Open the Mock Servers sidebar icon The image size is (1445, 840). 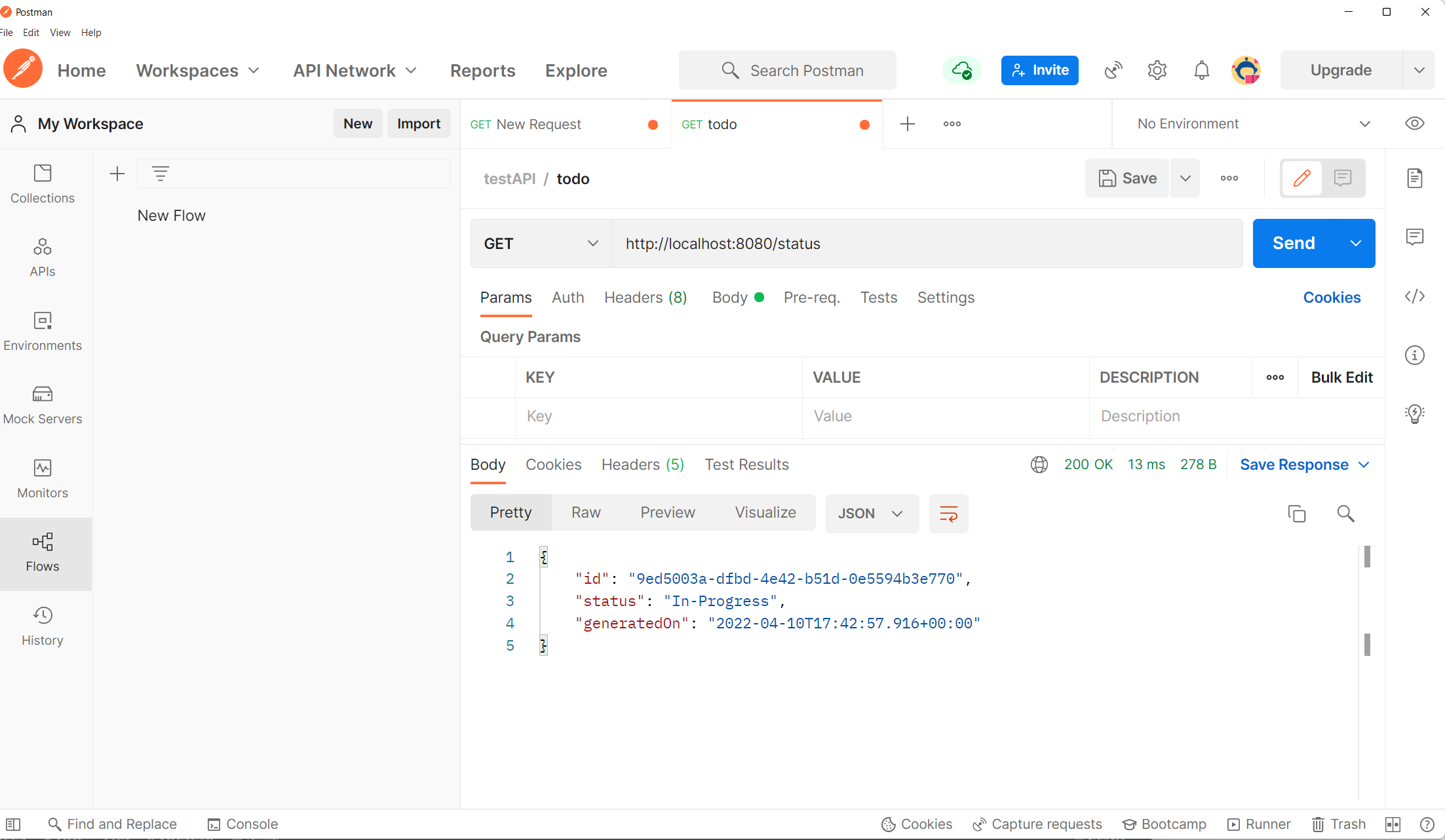pos(43,405)
